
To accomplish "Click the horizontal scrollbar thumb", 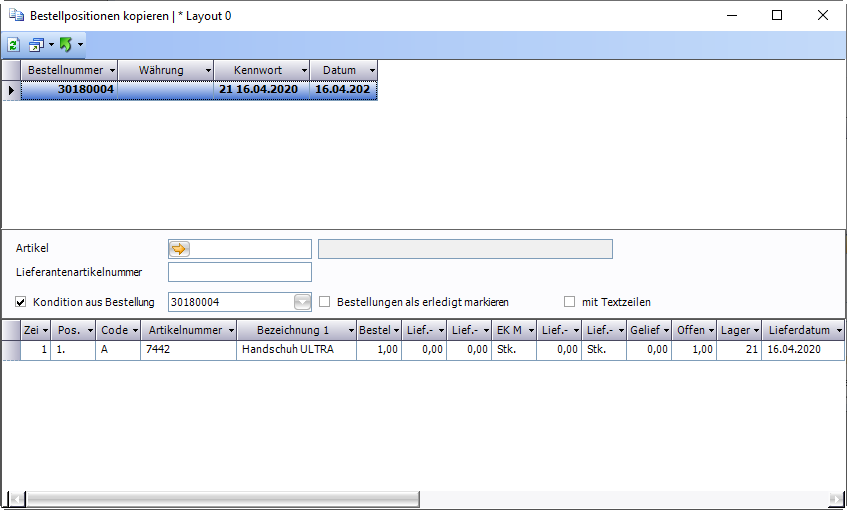I will tap(220, 498).
